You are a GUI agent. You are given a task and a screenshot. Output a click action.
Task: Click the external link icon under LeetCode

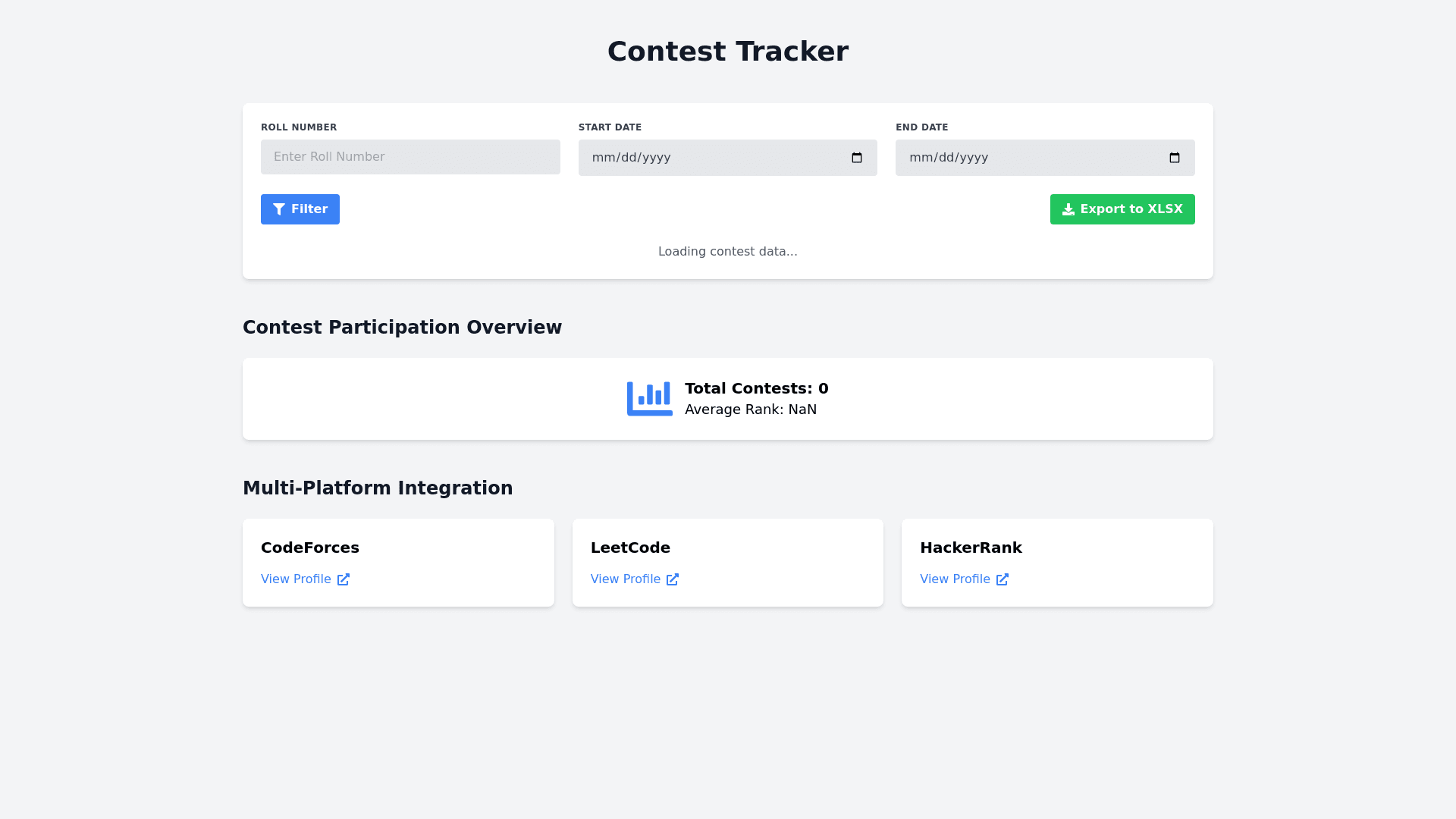click(673, 579)
